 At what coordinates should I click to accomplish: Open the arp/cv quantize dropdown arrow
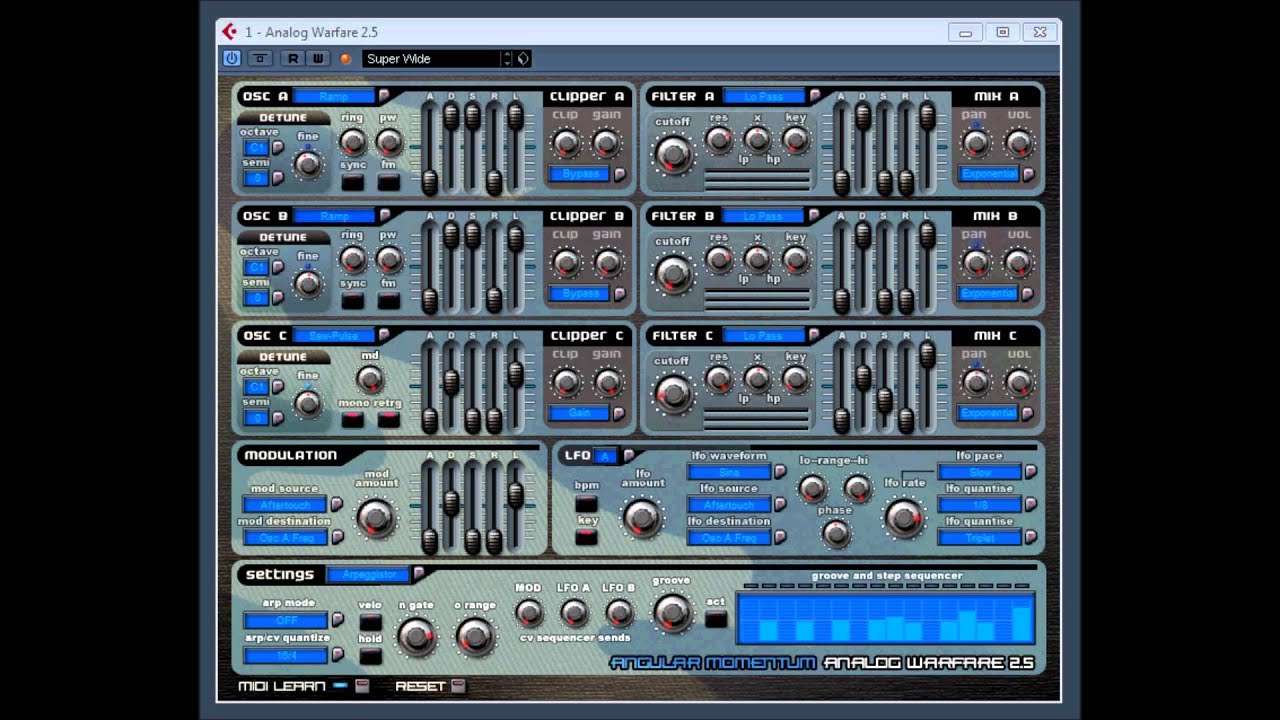pyautogui.click(x=337, y=655)
